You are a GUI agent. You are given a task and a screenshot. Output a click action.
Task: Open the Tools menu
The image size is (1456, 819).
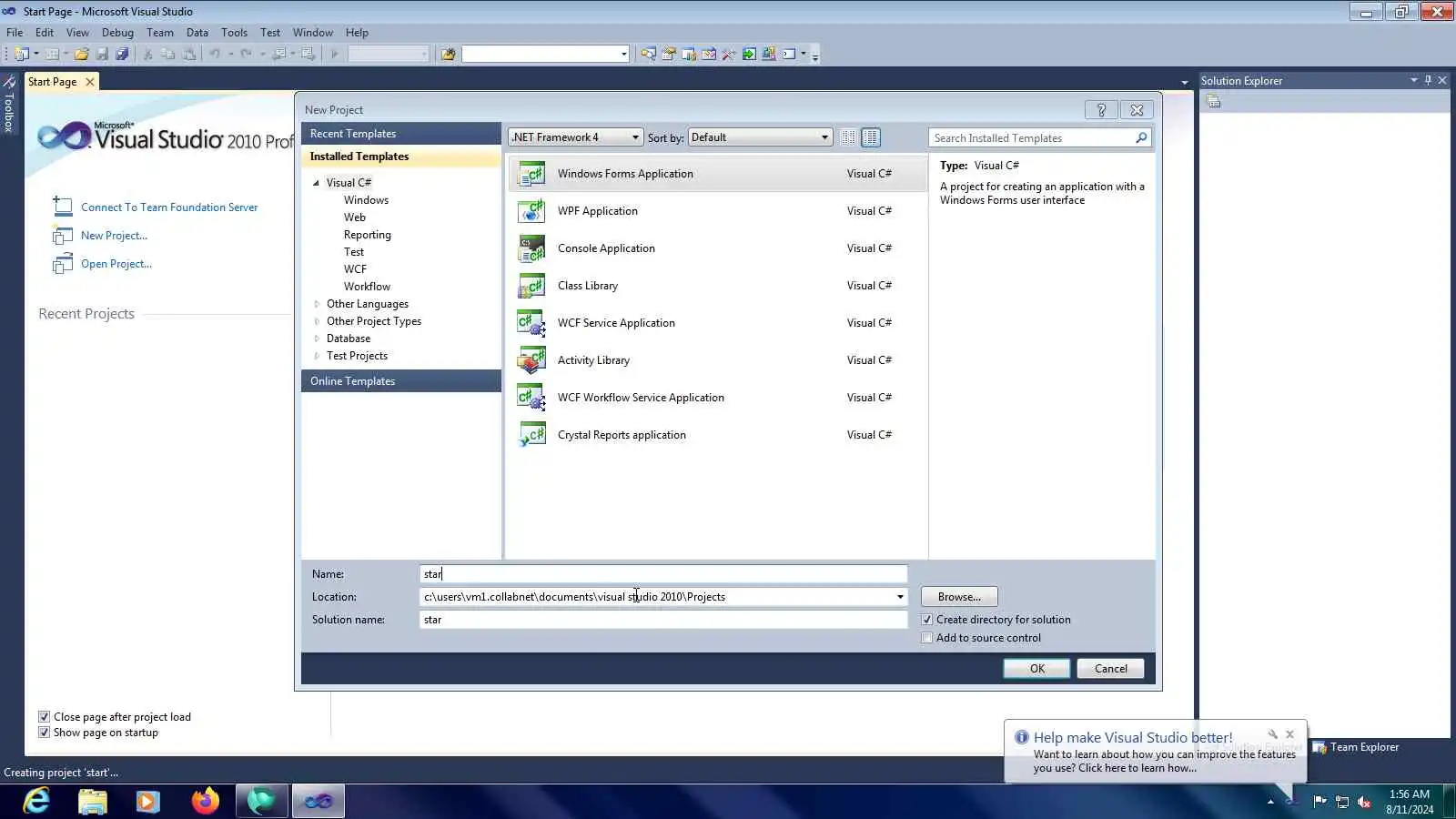tap(234, 33)
